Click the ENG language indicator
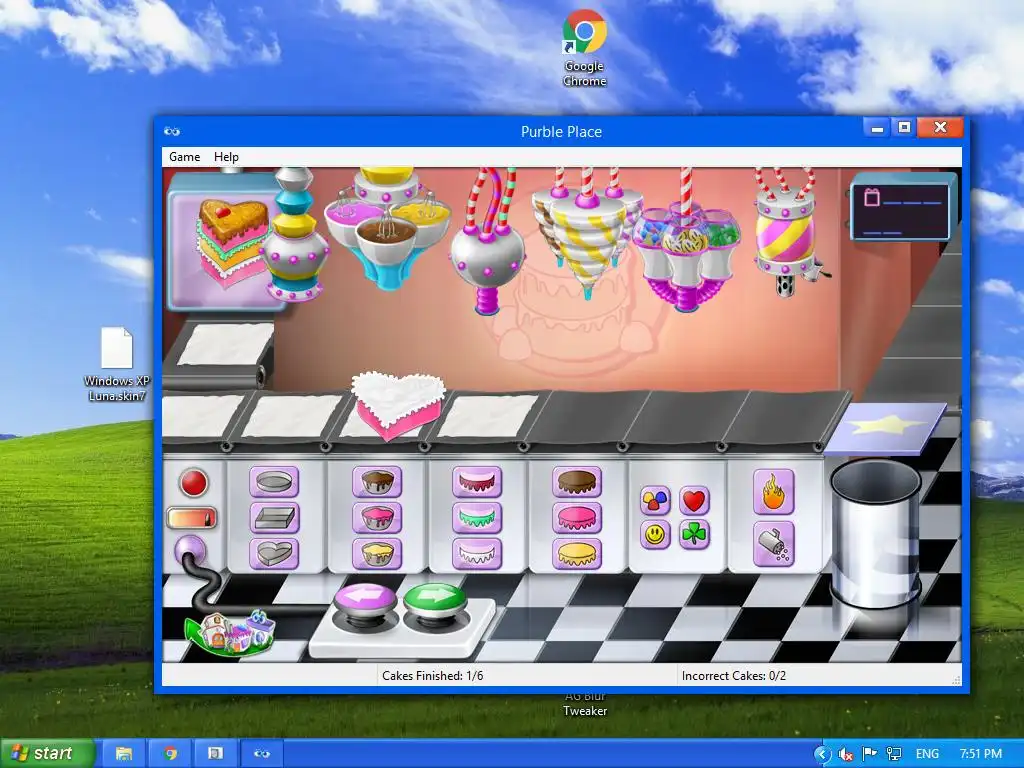The image size is (1024, 768). tap(927, 754)
